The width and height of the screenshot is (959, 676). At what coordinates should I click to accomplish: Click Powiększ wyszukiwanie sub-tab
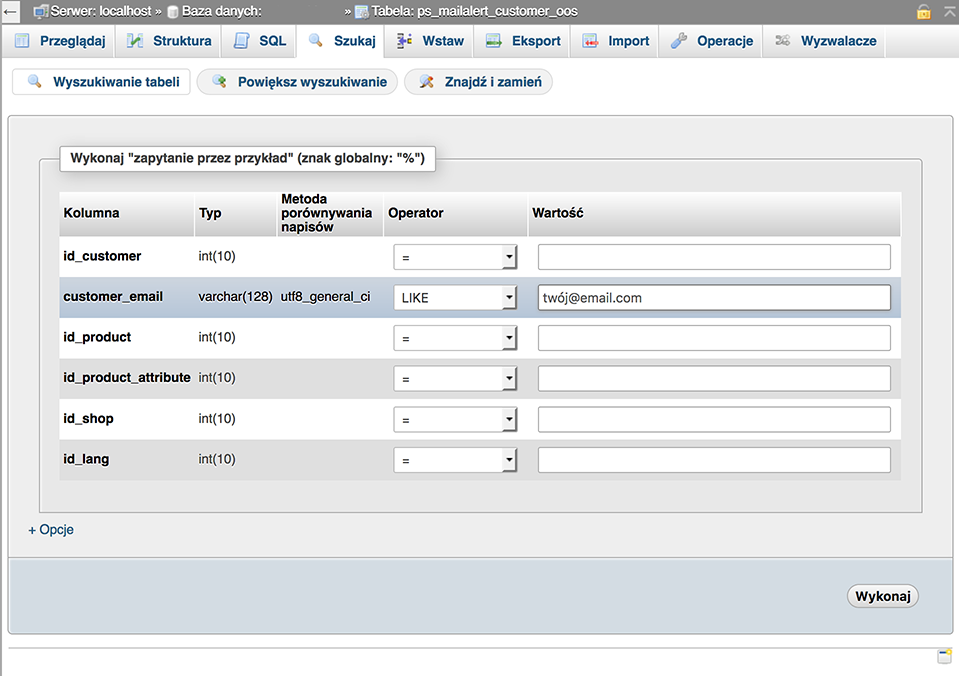pos(297,82)
